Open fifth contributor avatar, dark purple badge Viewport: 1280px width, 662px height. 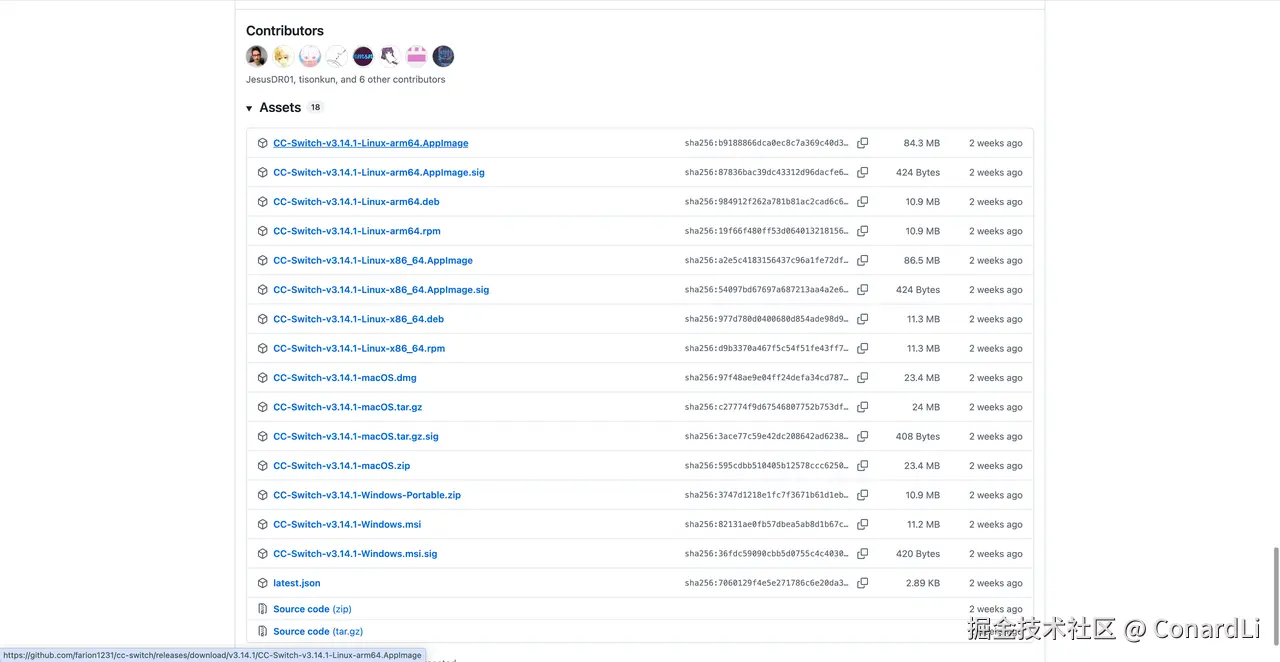click(x=363, y=56)
